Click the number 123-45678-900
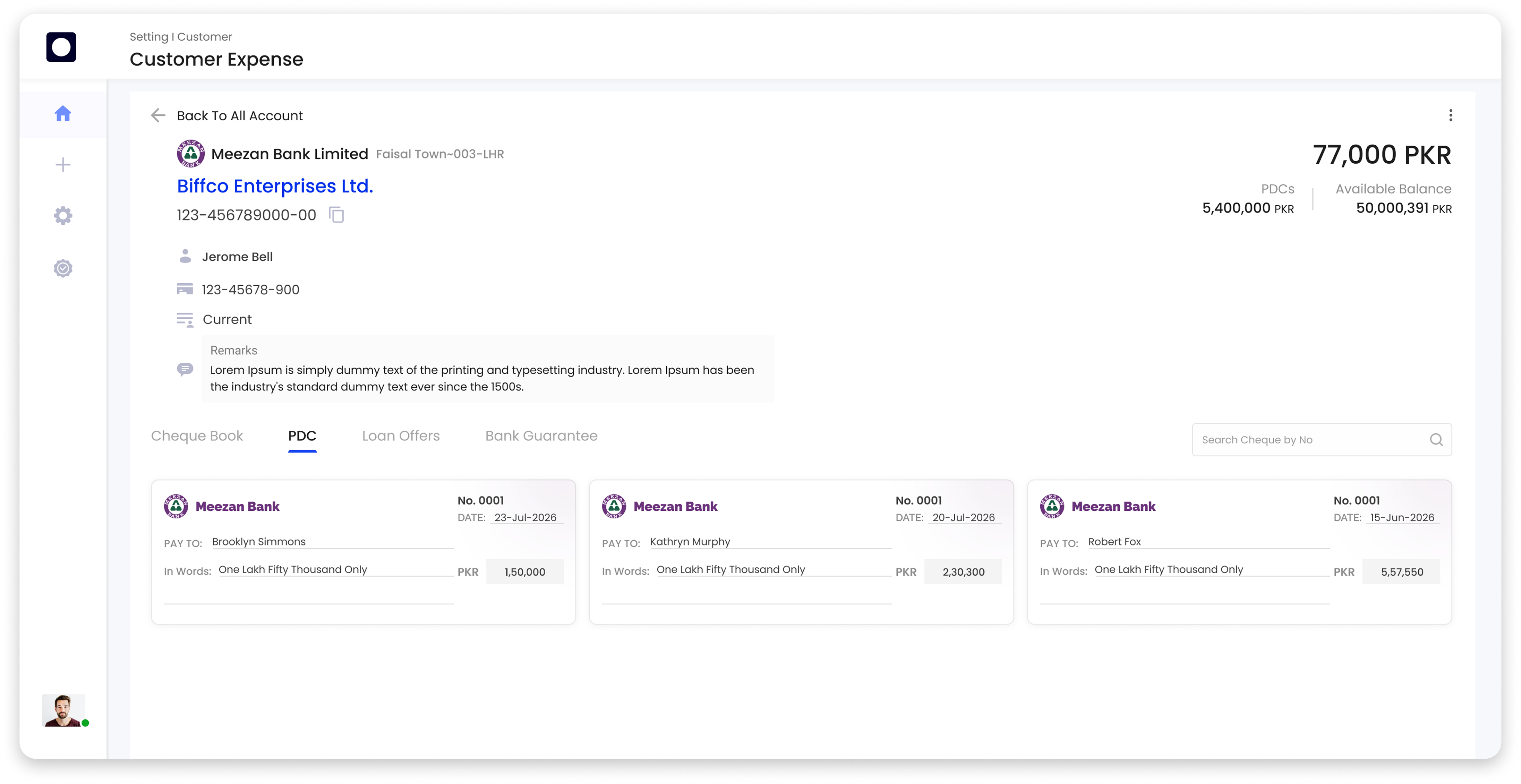Screen dimensions: 1521x784 (x=250, y=290)
